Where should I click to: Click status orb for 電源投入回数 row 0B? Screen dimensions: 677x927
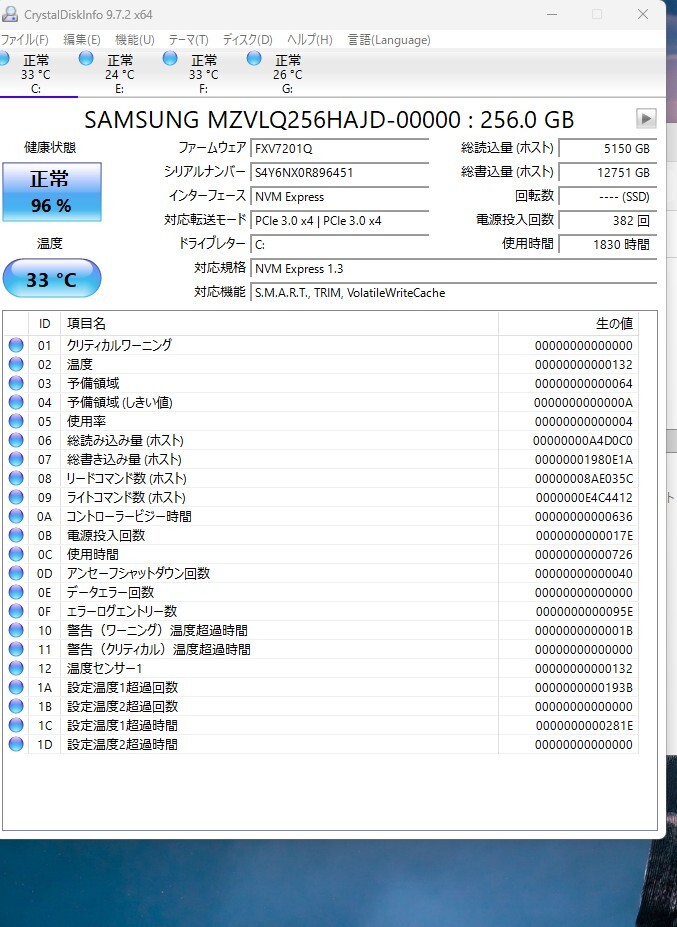16,535
